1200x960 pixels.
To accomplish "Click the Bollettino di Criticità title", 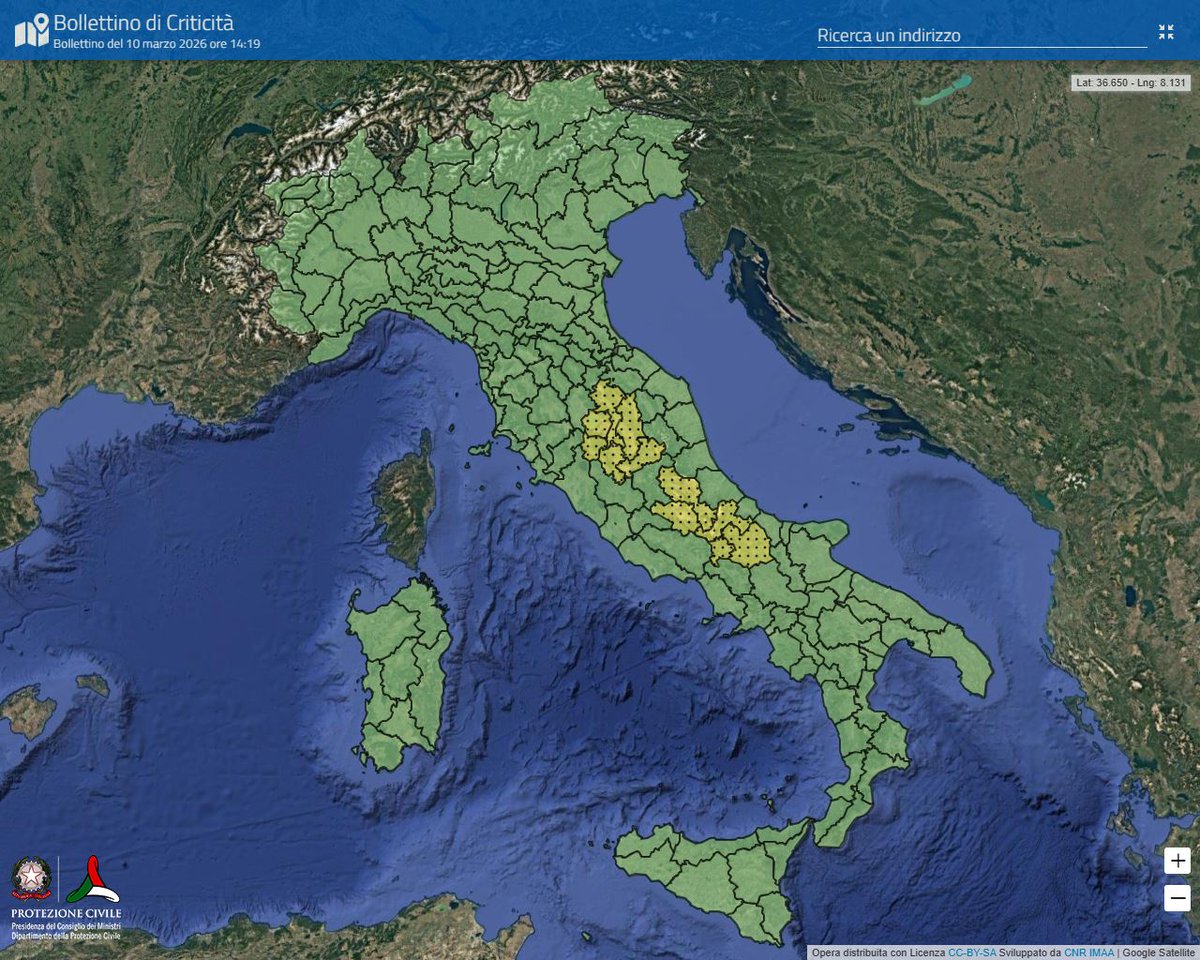I will (143, 23).
